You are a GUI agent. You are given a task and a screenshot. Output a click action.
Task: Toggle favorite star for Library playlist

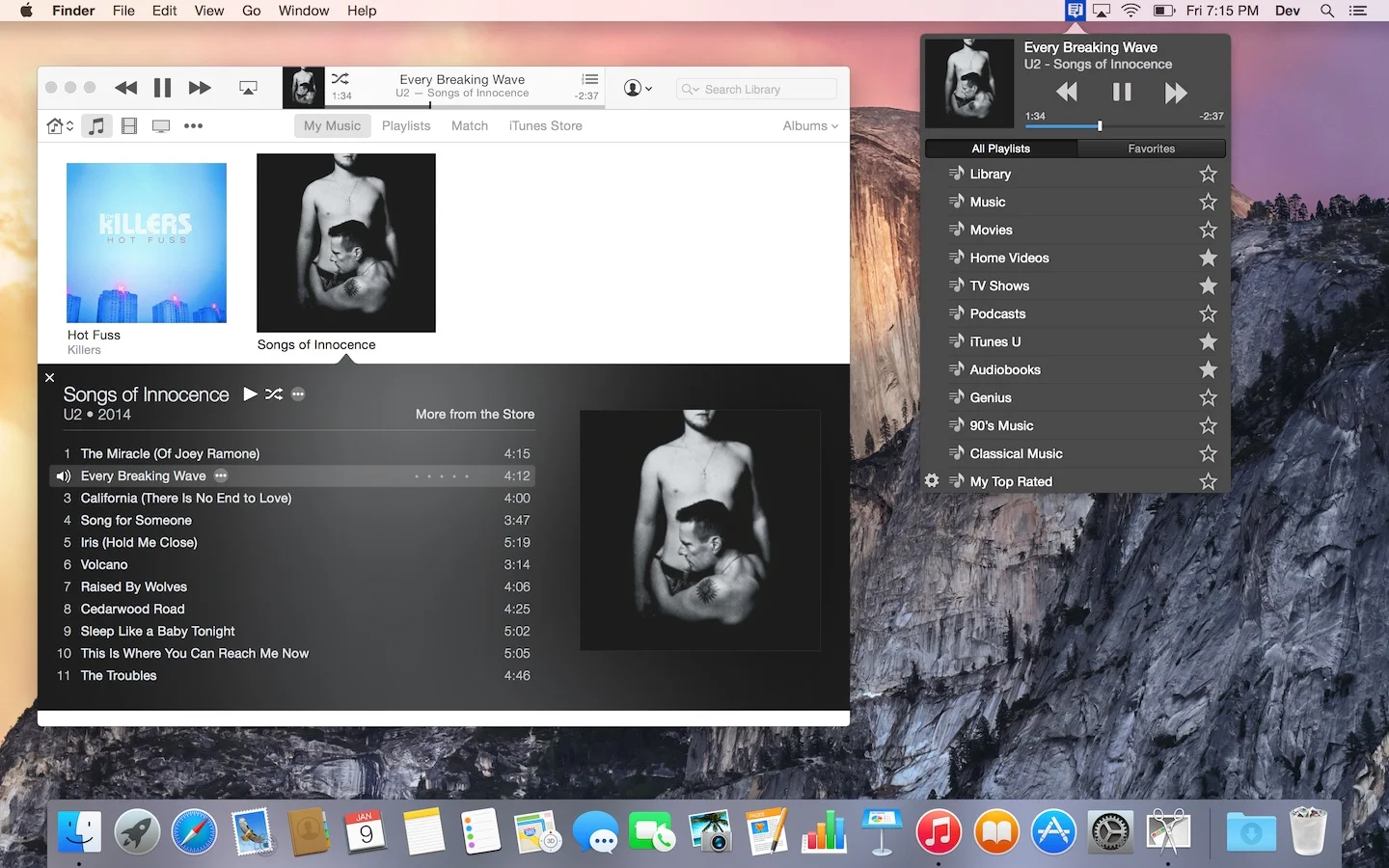pos(1208,174)
